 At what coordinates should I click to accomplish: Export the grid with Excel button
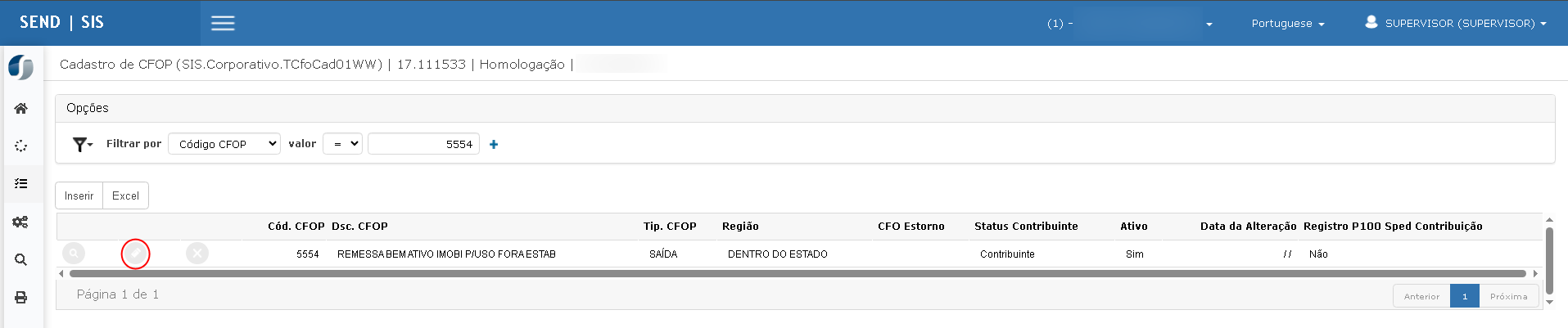pos(125,195)
